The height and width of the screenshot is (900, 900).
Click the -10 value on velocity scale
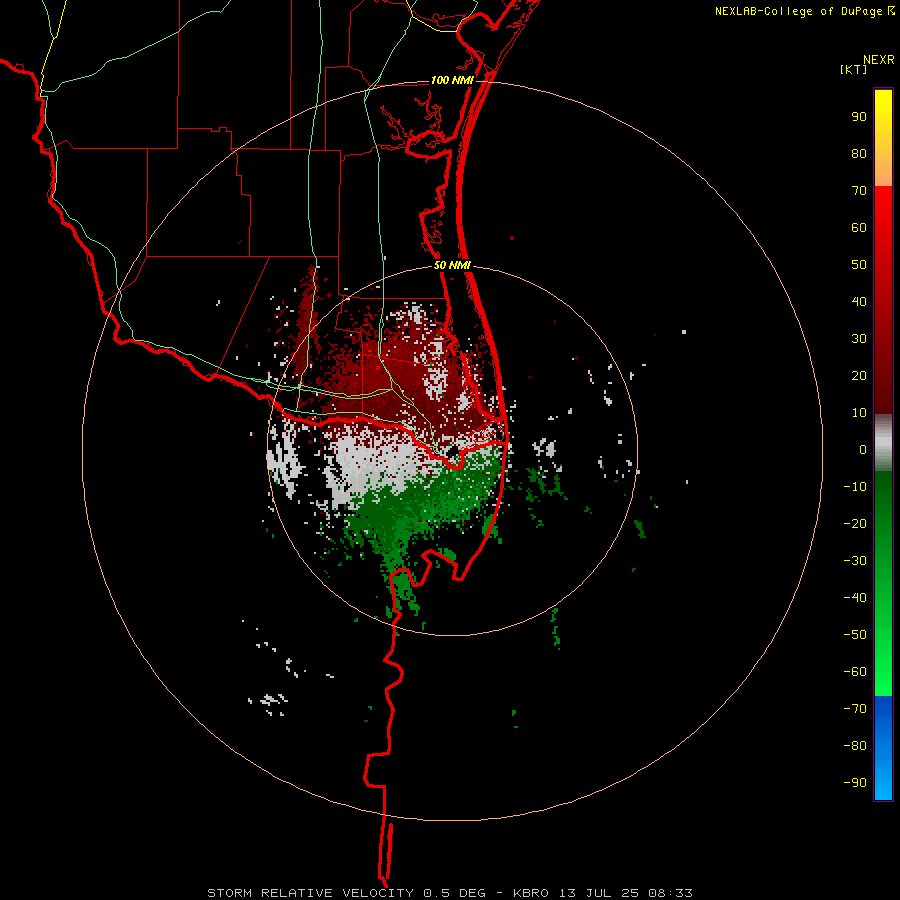(x=855, y=487)
